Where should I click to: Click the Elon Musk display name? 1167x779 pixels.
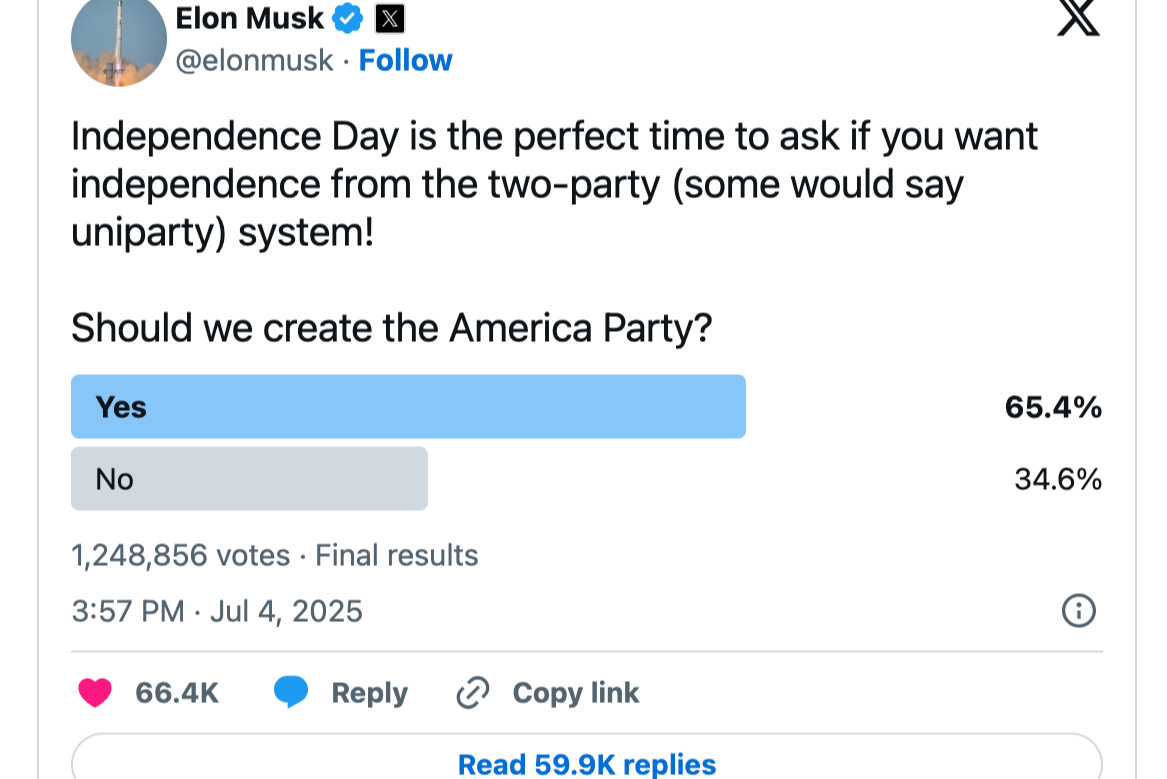click(x=249, y=18)
